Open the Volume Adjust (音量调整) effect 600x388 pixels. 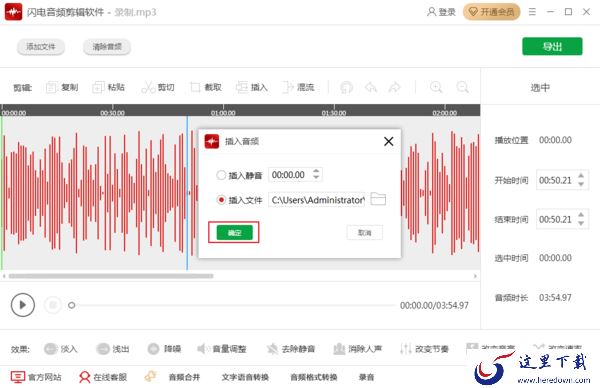coord(222,349)
